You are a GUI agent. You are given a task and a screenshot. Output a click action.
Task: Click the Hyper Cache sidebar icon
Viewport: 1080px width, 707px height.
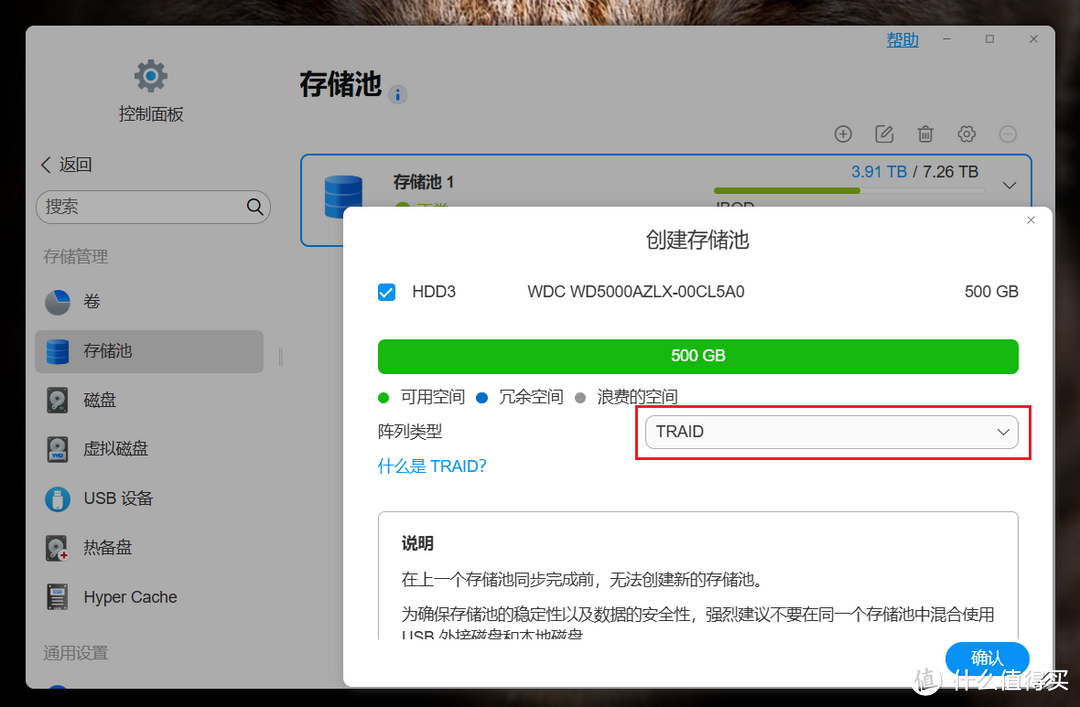(x=57, y=596)
